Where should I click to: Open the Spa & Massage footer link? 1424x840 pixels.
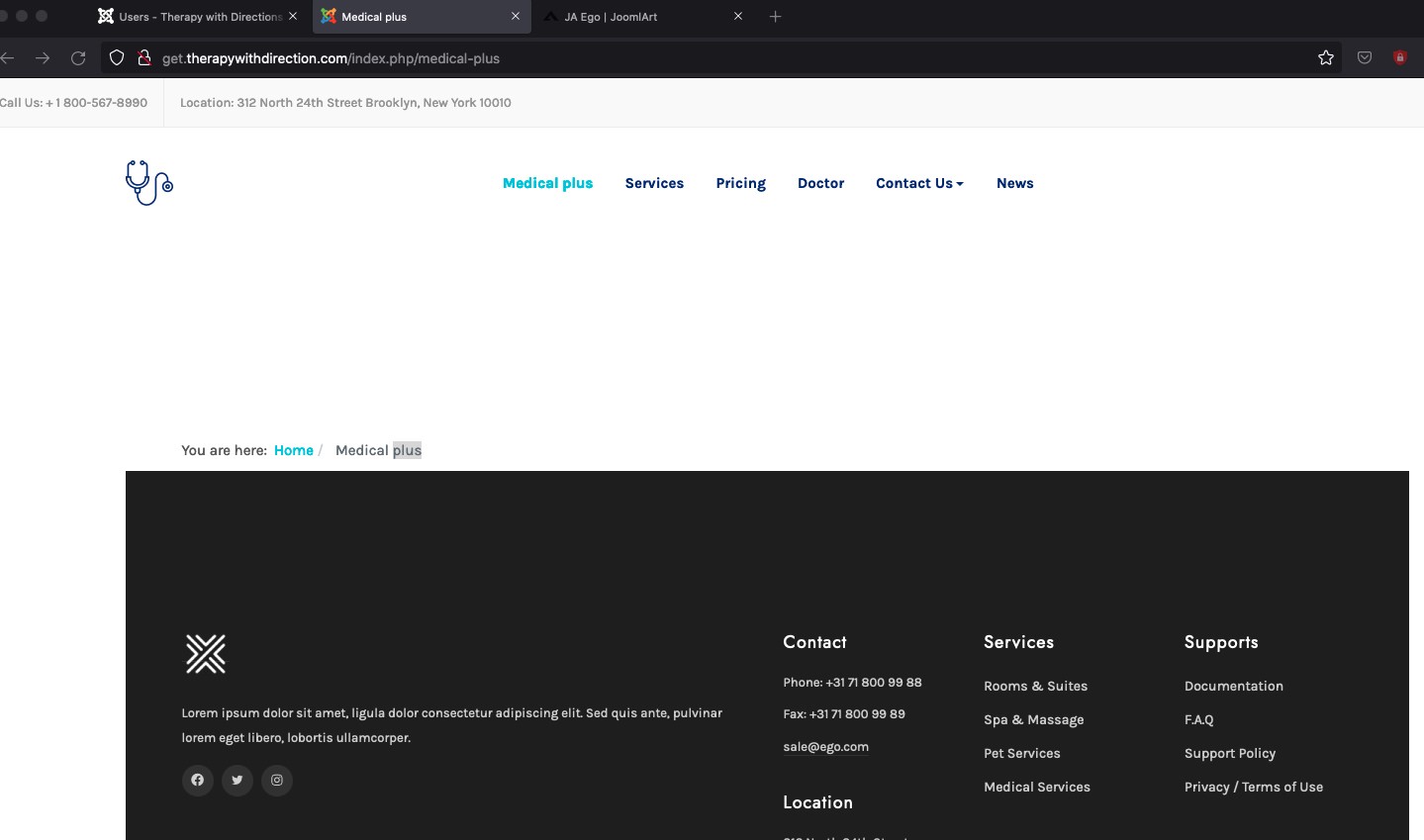coord(1034,719)
